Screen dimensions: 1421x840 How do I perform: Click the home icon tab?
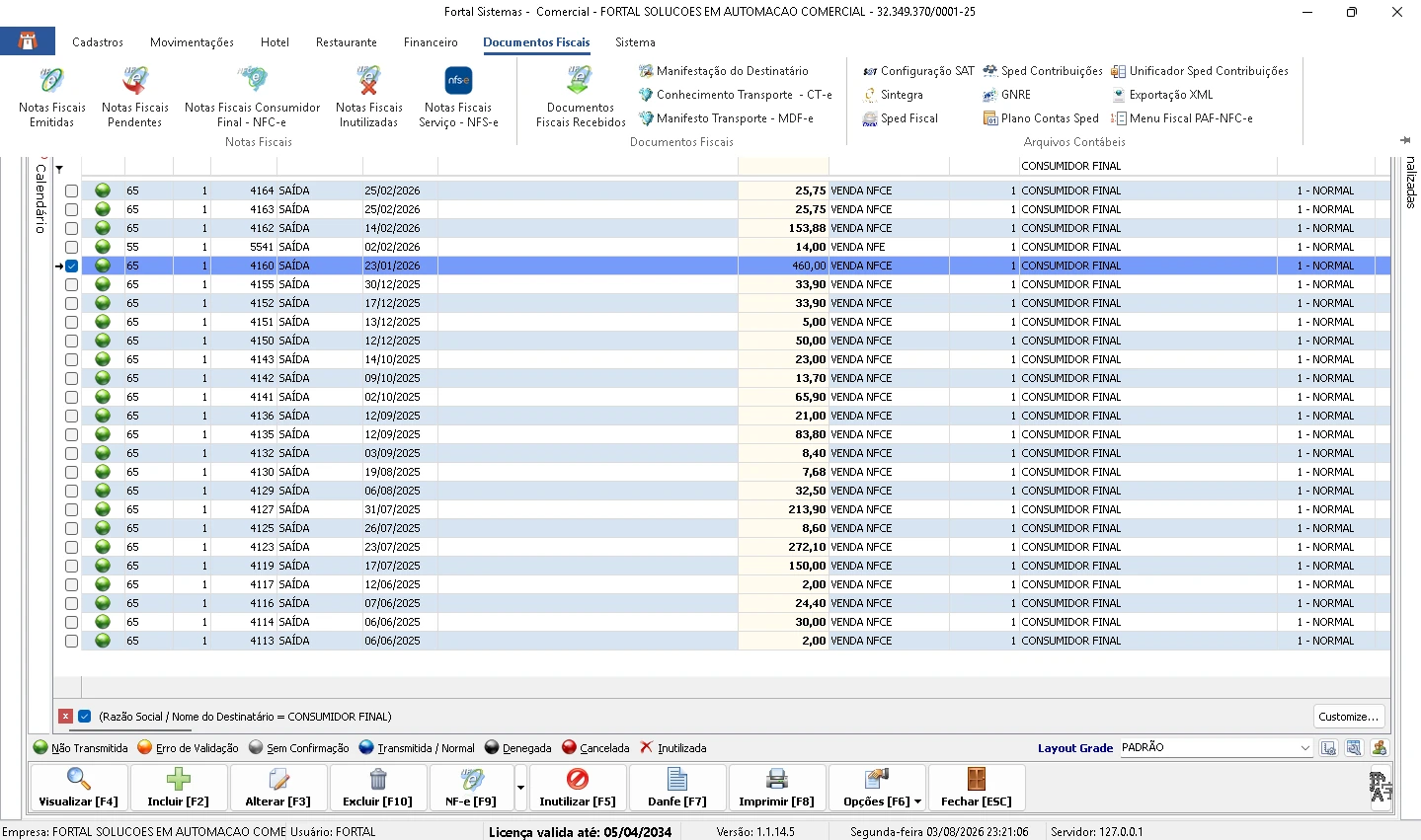28,40
